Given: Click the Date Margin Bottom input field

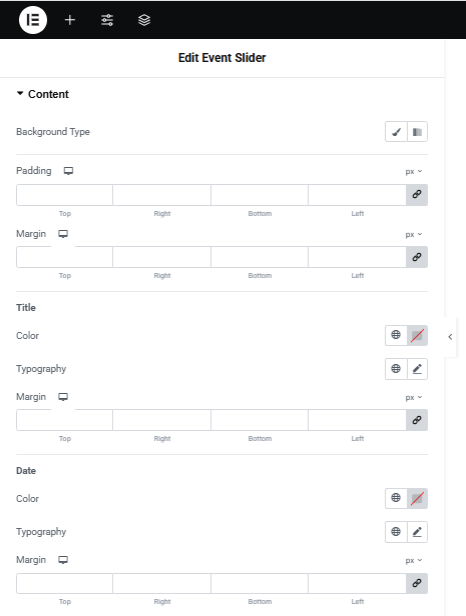Looking at the screenshot, I should 260,583.
